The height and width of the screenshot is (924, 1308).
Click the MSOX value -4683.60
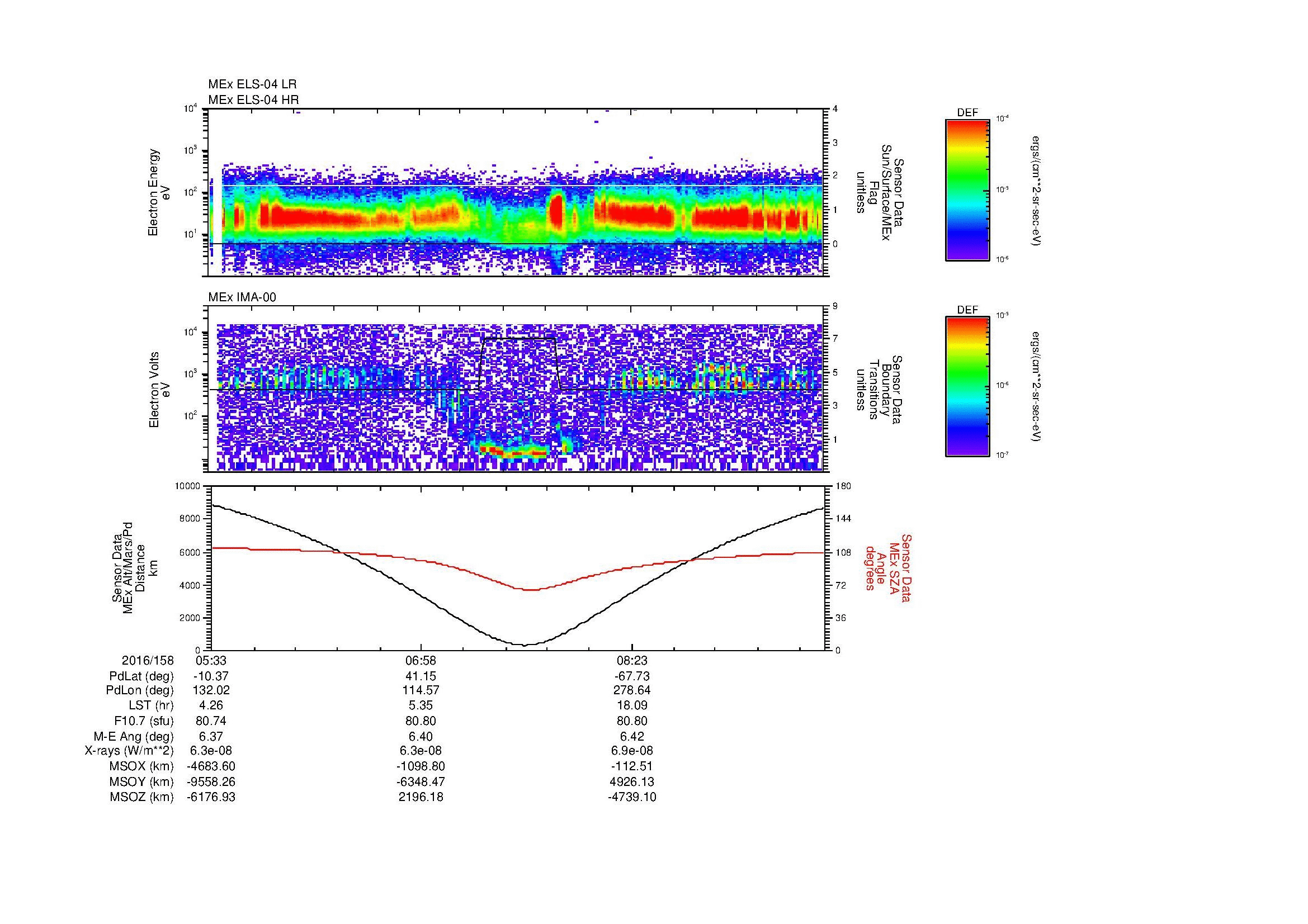[211, 766]
